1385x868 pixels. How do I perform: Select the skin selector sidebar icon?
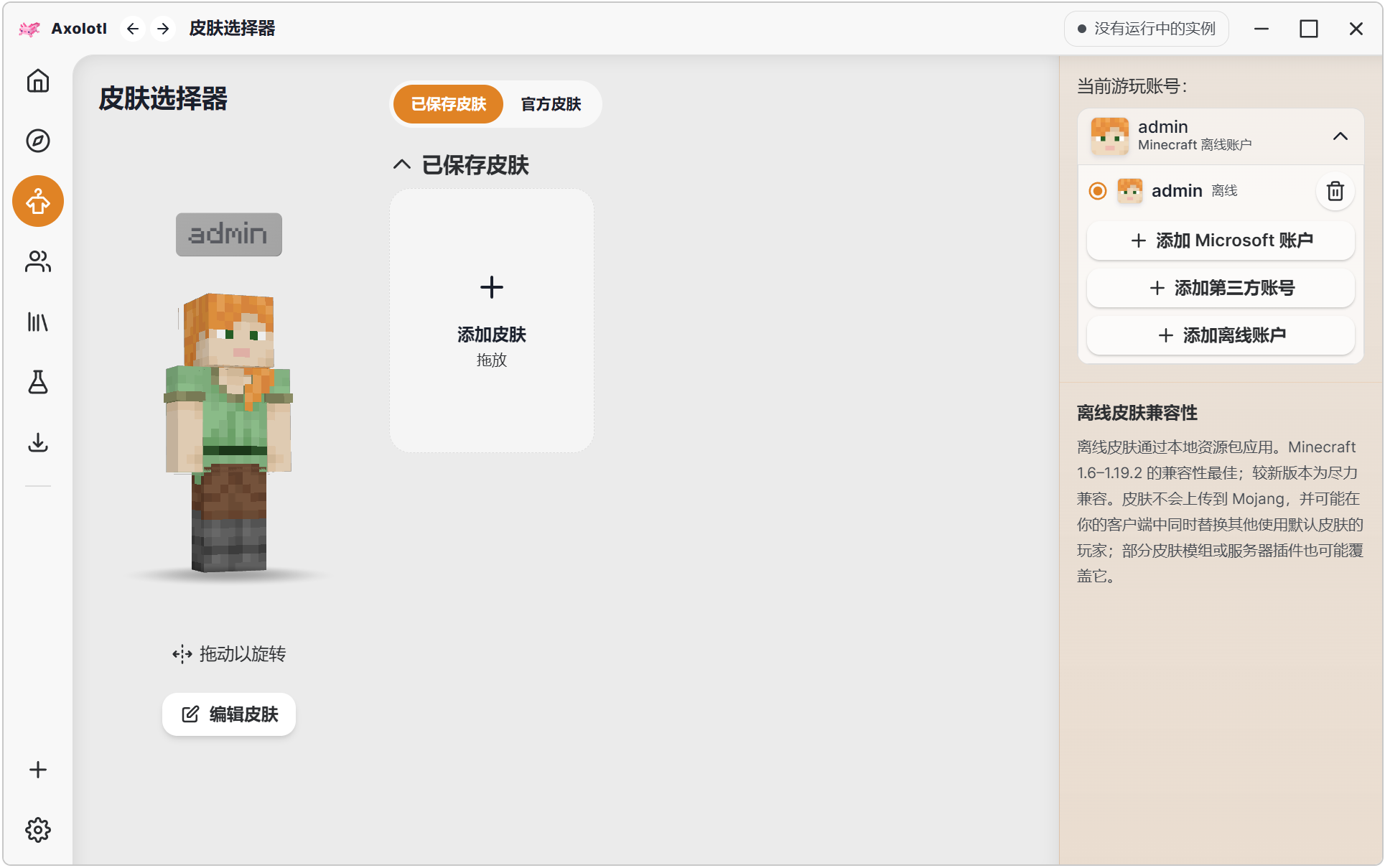click(x=38, y=201)
